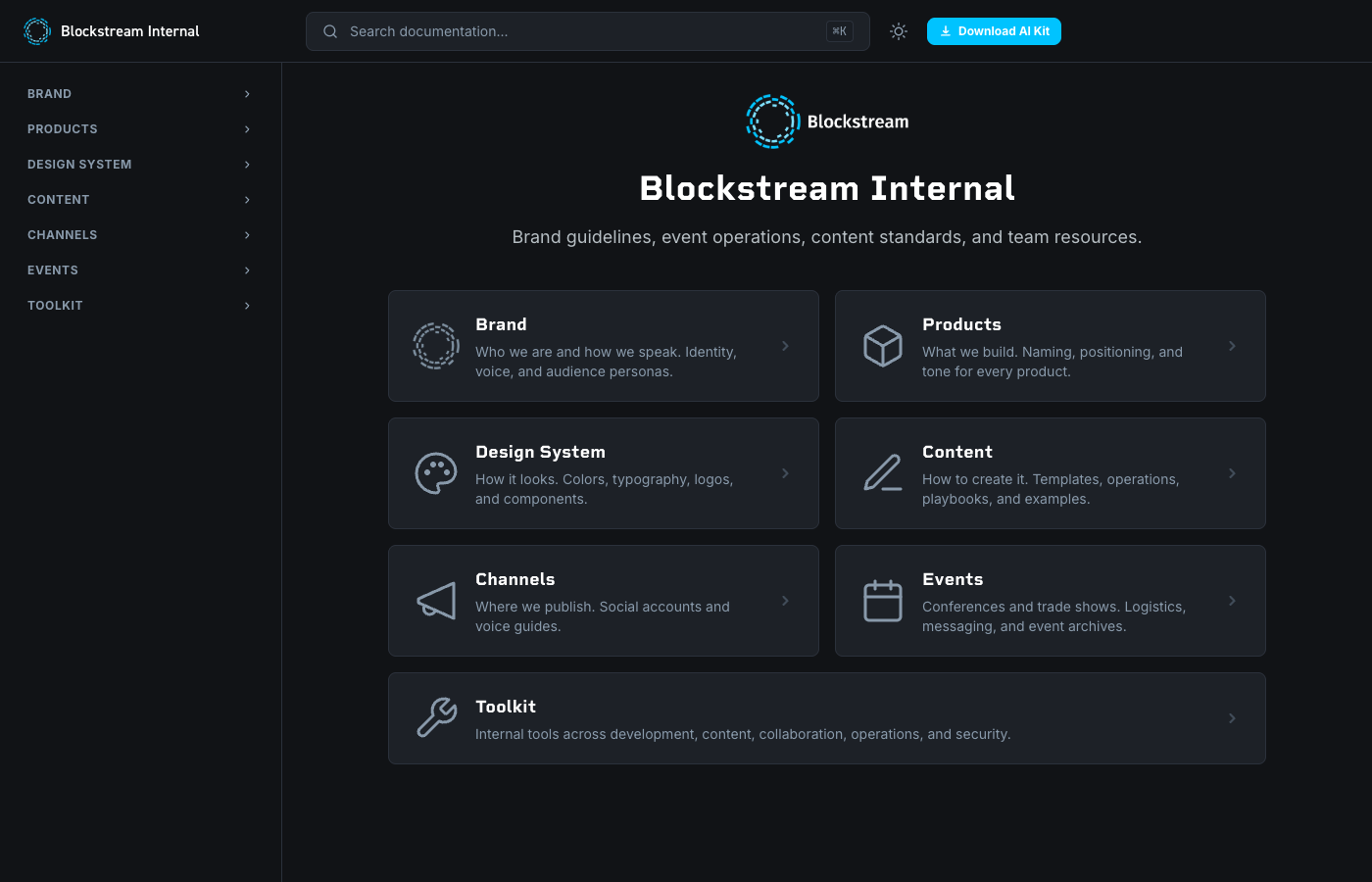1372x882 pixels.
Task: Expand the Content sidebar chevron
Action: pyautogui.click(x=247, y=200)
